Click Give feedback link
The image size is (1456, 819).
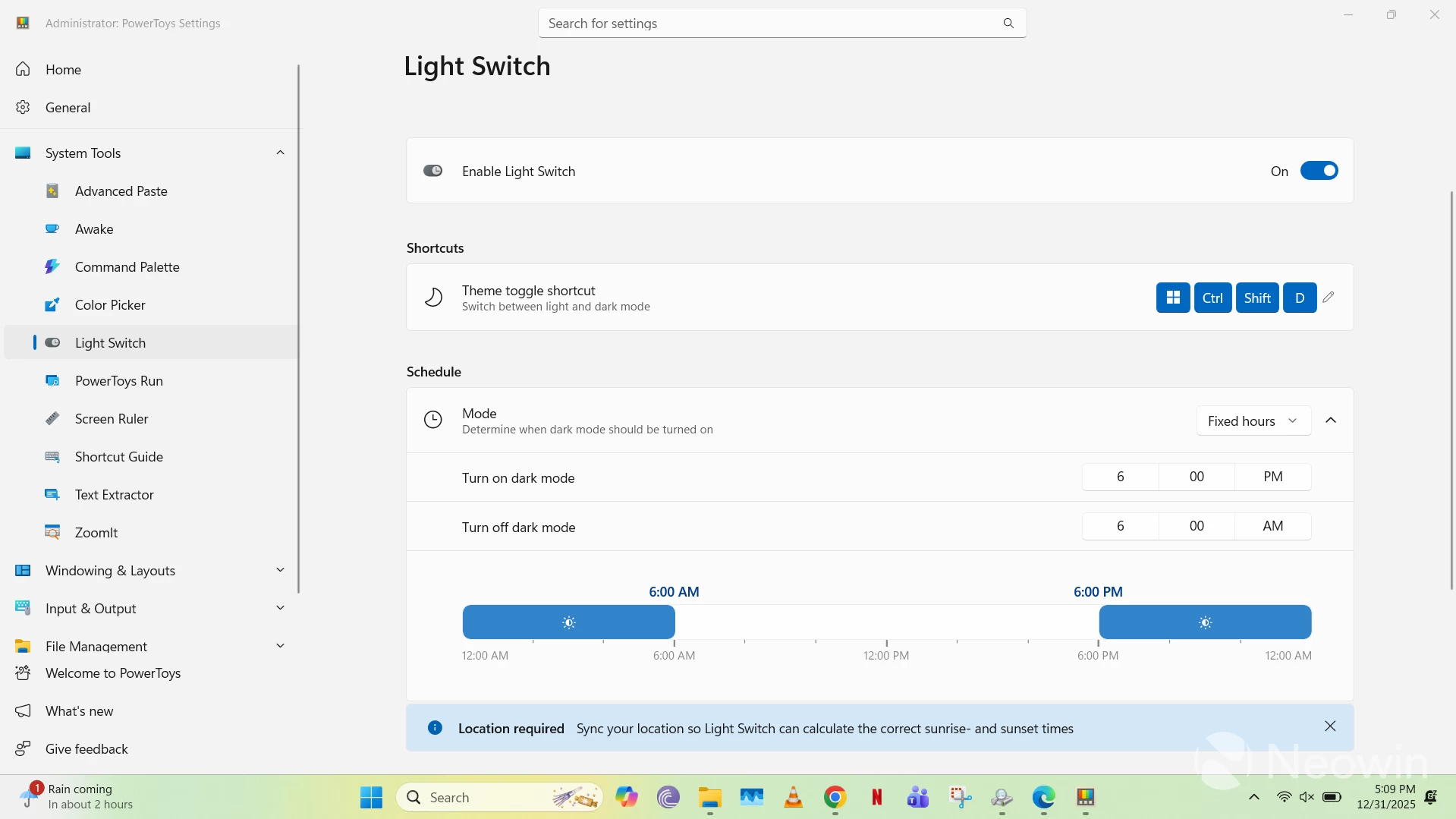[x=150, y=748]
